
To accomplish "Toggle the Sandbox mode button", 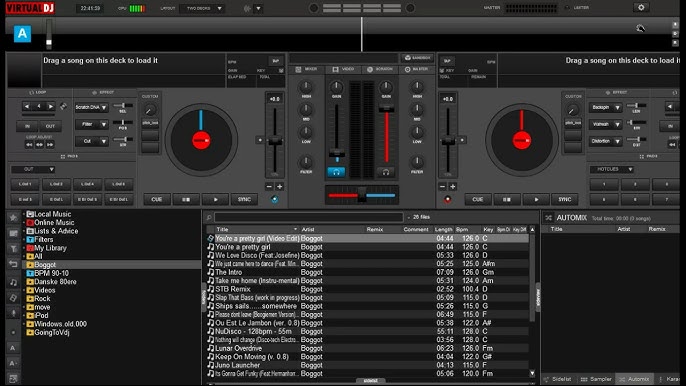I will tap(417, 58).
